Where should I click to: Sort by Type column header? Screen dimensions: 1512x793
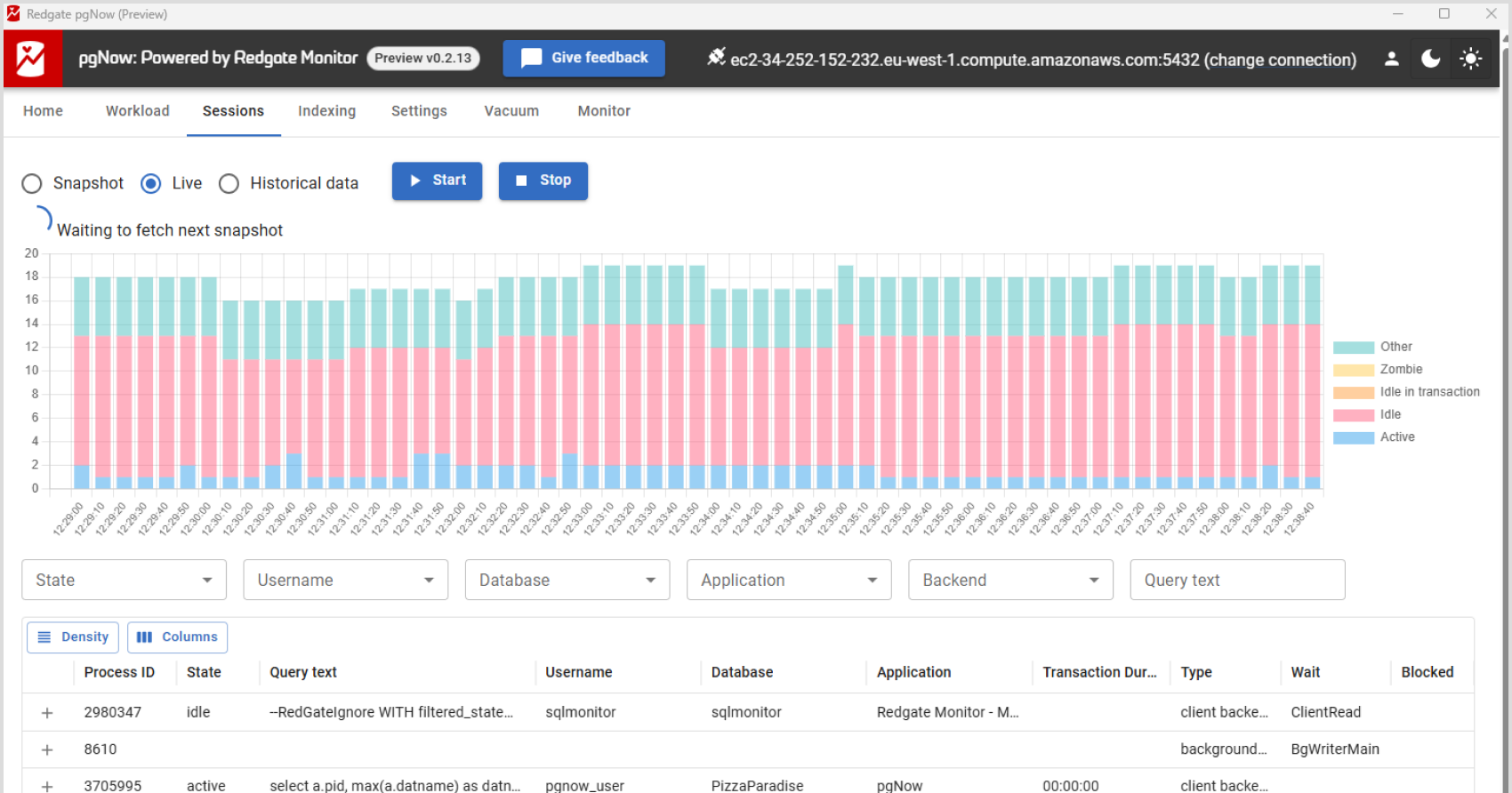[1196, 672]
